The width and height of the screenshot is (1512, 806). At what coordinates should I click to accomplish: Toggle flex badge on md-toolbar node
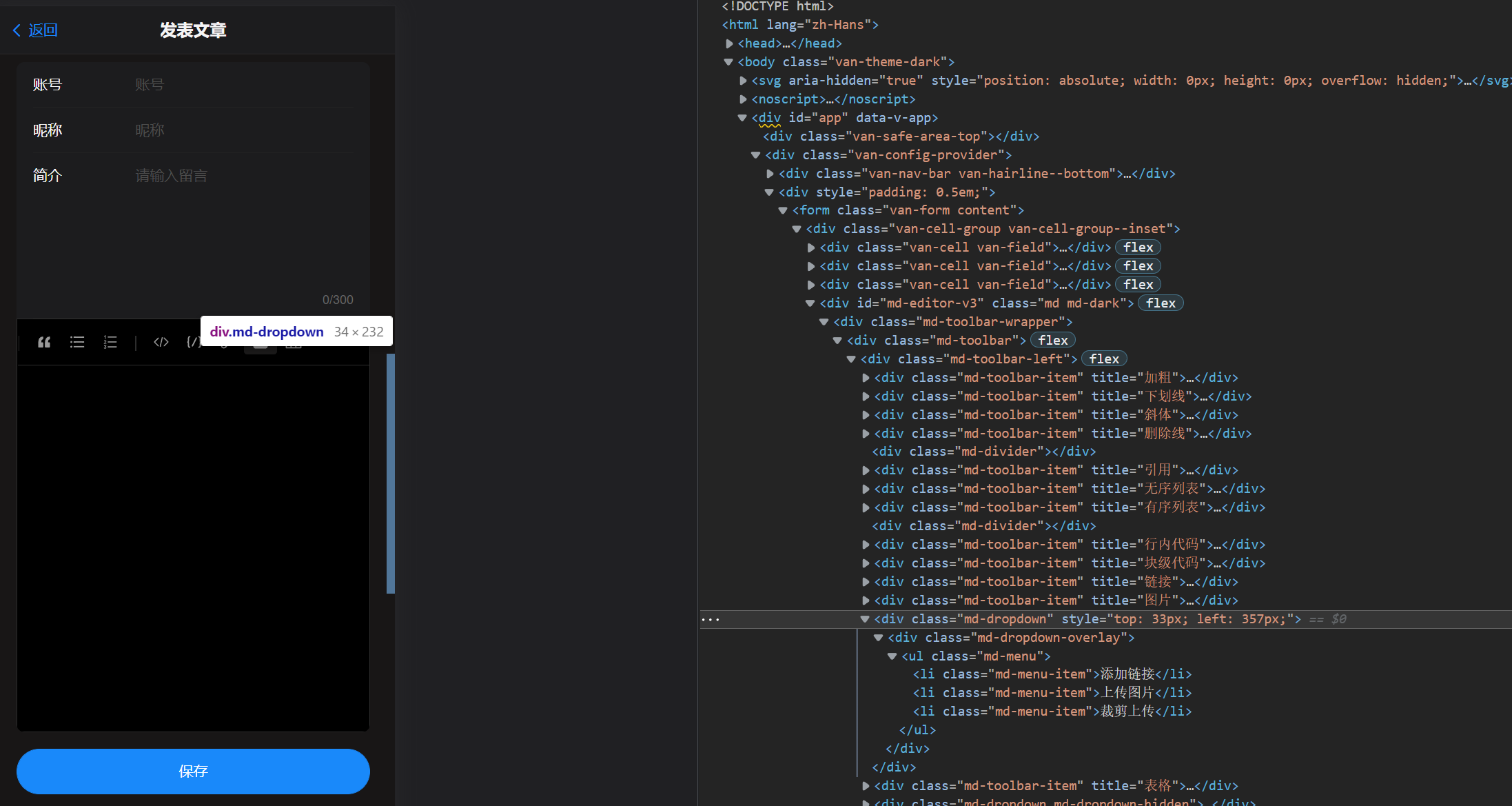pyautogui.click(x=1052, y=341)
